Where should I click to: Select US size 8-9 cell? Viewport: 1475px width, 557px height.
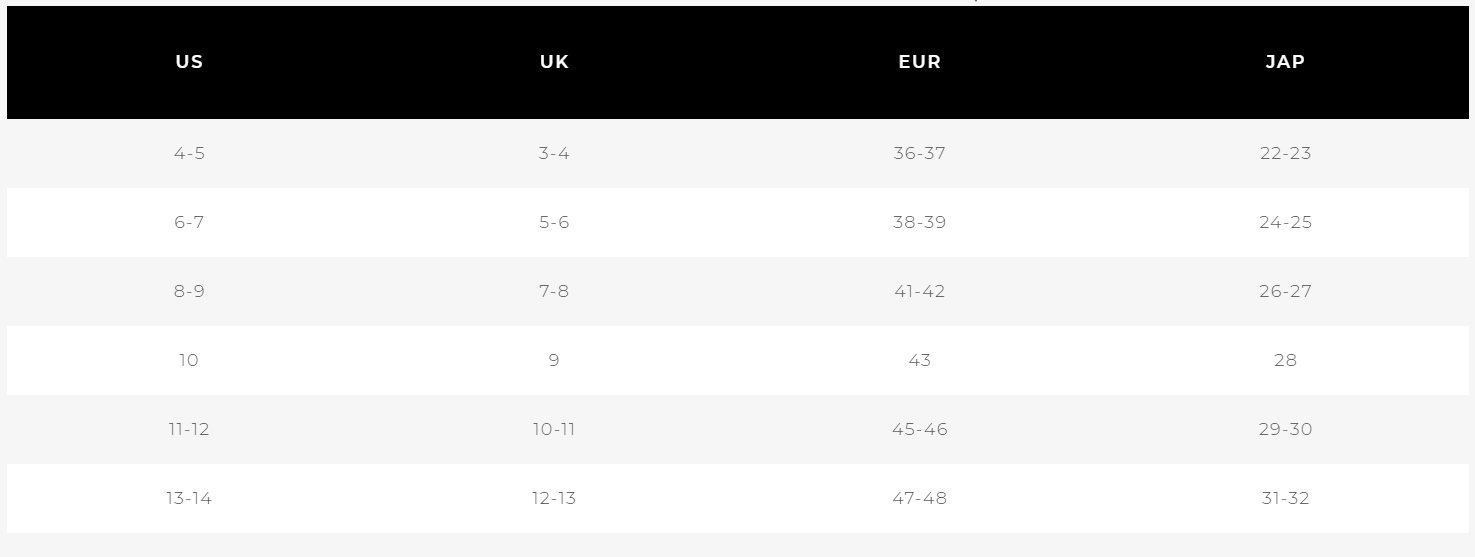[x=189, y=292]
